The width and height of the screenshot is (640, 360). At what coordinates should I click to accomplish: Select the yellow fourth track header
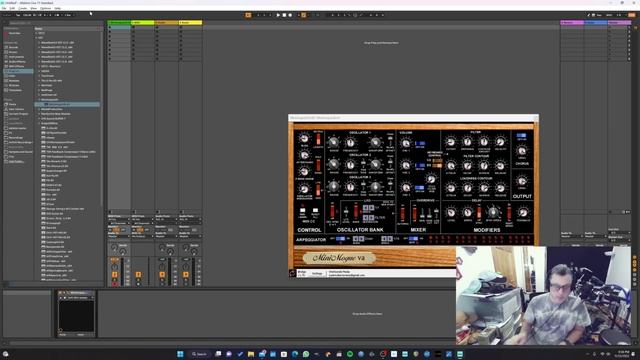click(191, 22)
